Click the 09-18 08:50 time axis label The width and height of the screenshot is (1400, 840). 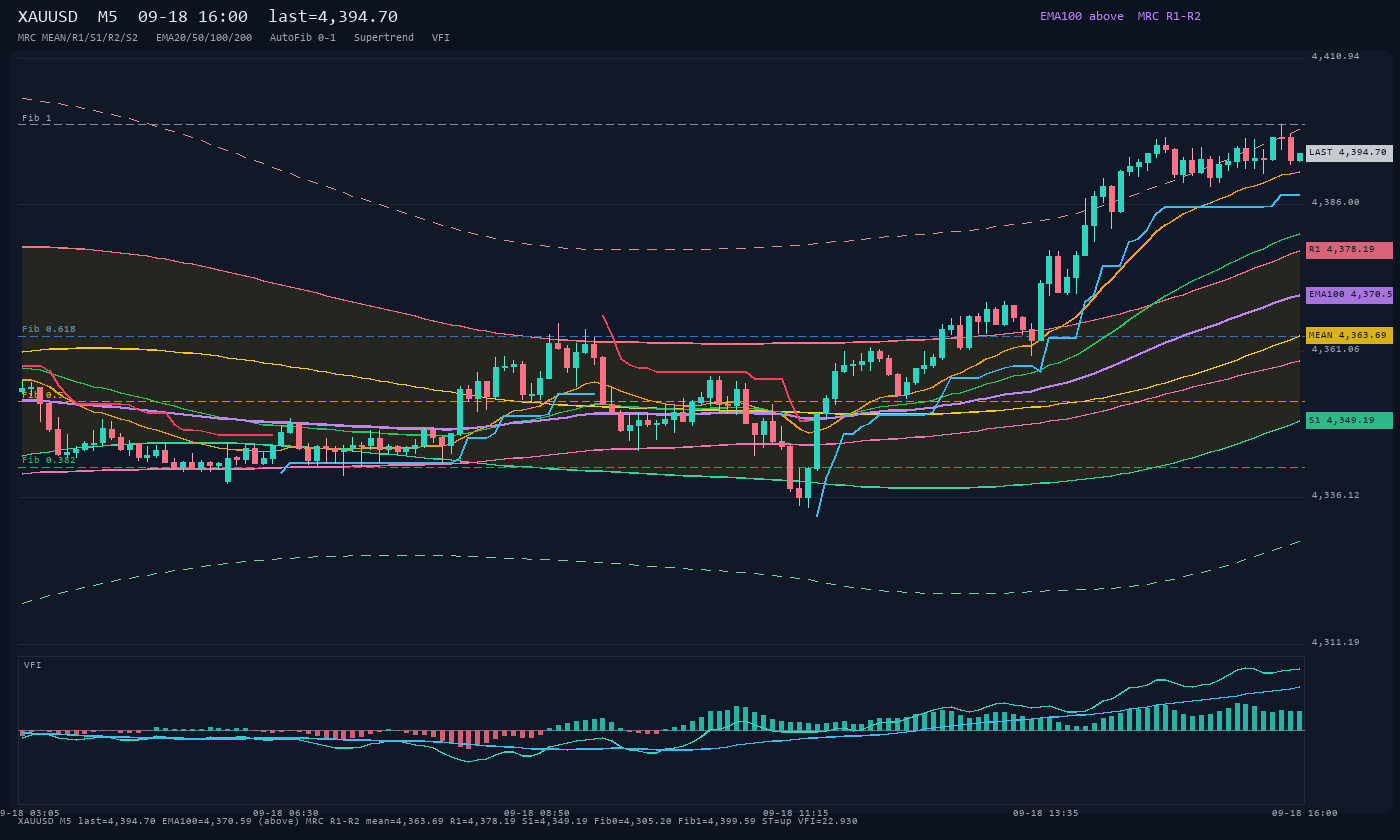click(537, 813)
